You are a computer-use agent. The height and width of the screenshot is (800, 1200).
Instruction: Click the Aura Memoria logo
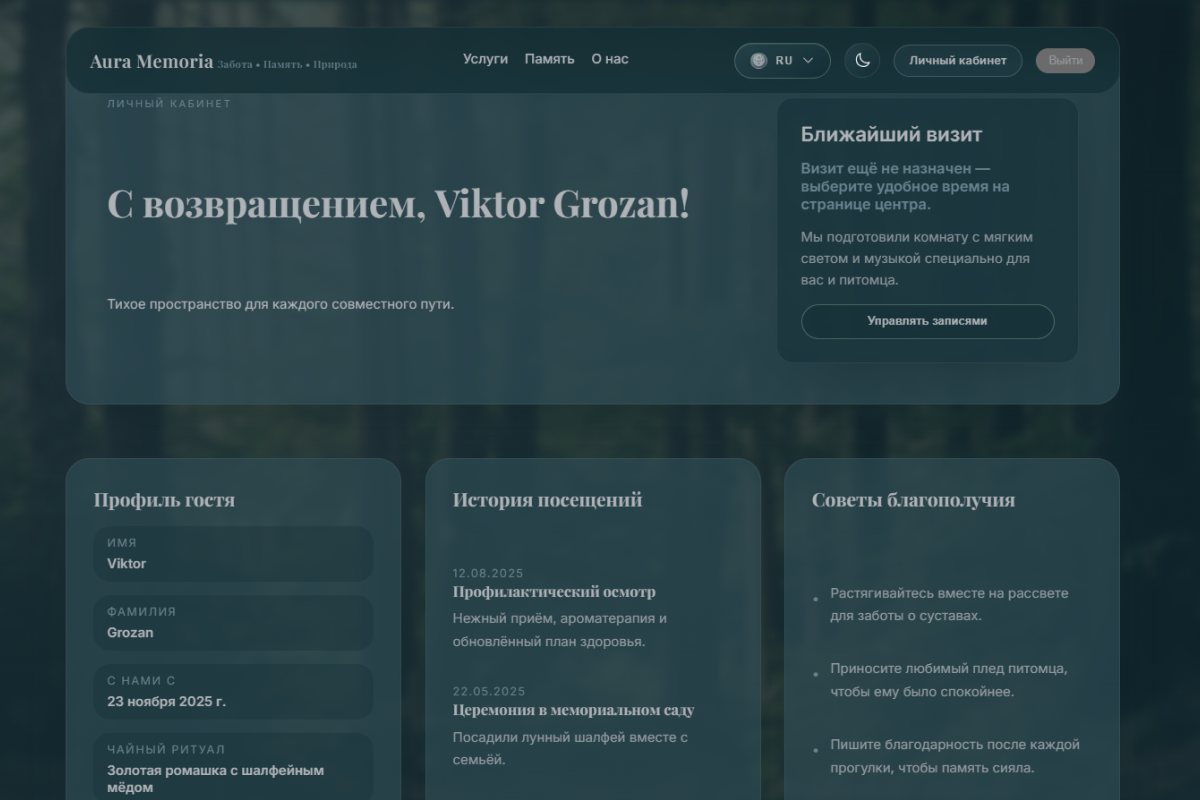(x=151, y=61)
